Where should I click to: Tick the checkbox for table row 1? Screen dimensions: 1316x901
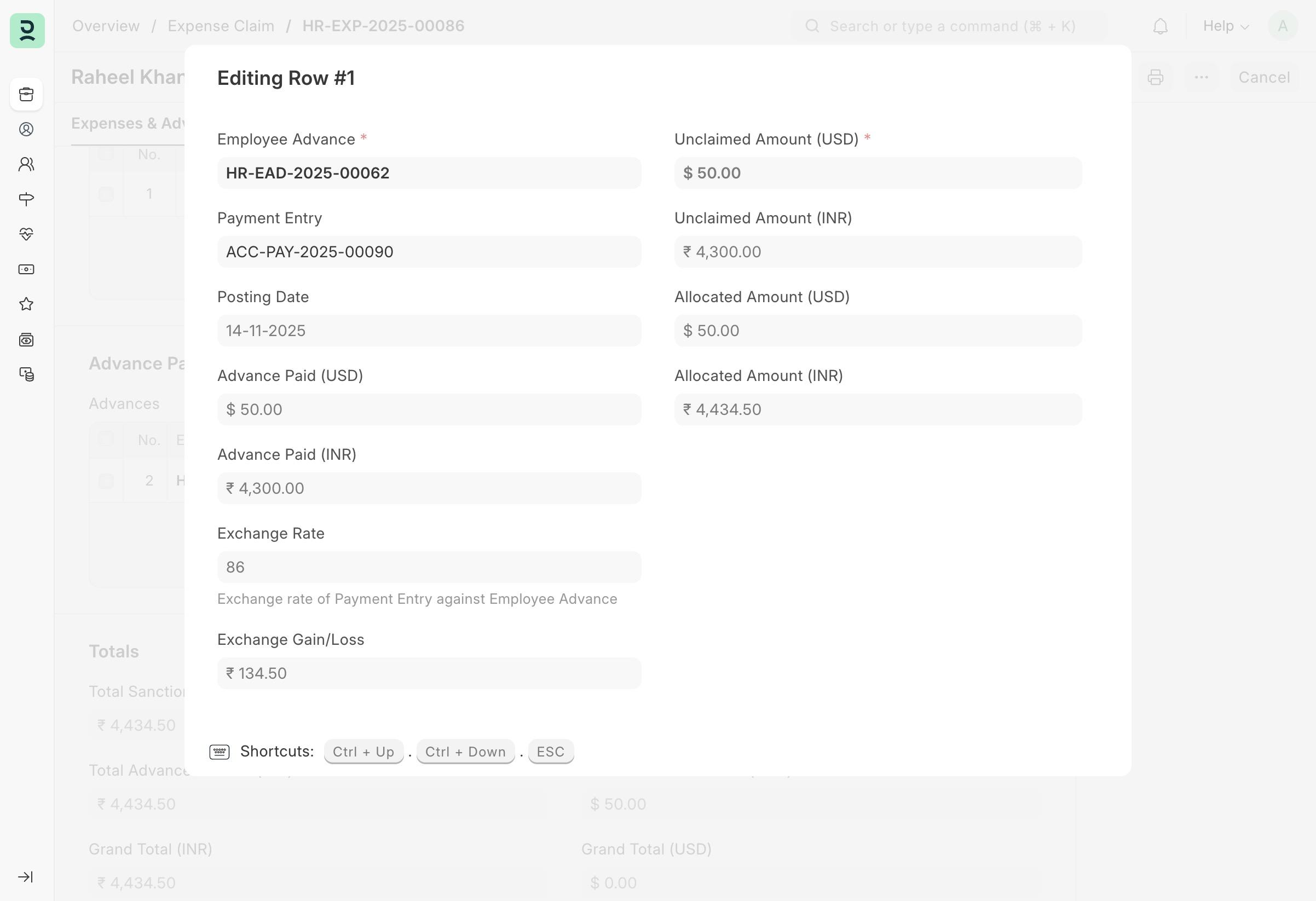tap(106, 194)
